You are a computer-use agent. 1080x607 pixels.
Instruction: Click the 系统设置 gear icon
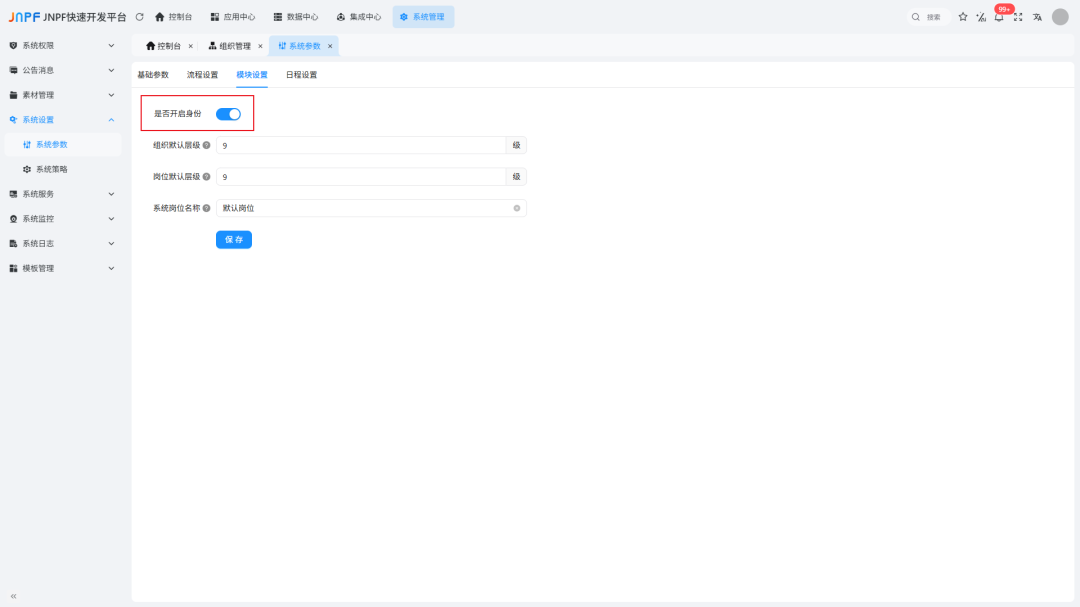point(13,120)
